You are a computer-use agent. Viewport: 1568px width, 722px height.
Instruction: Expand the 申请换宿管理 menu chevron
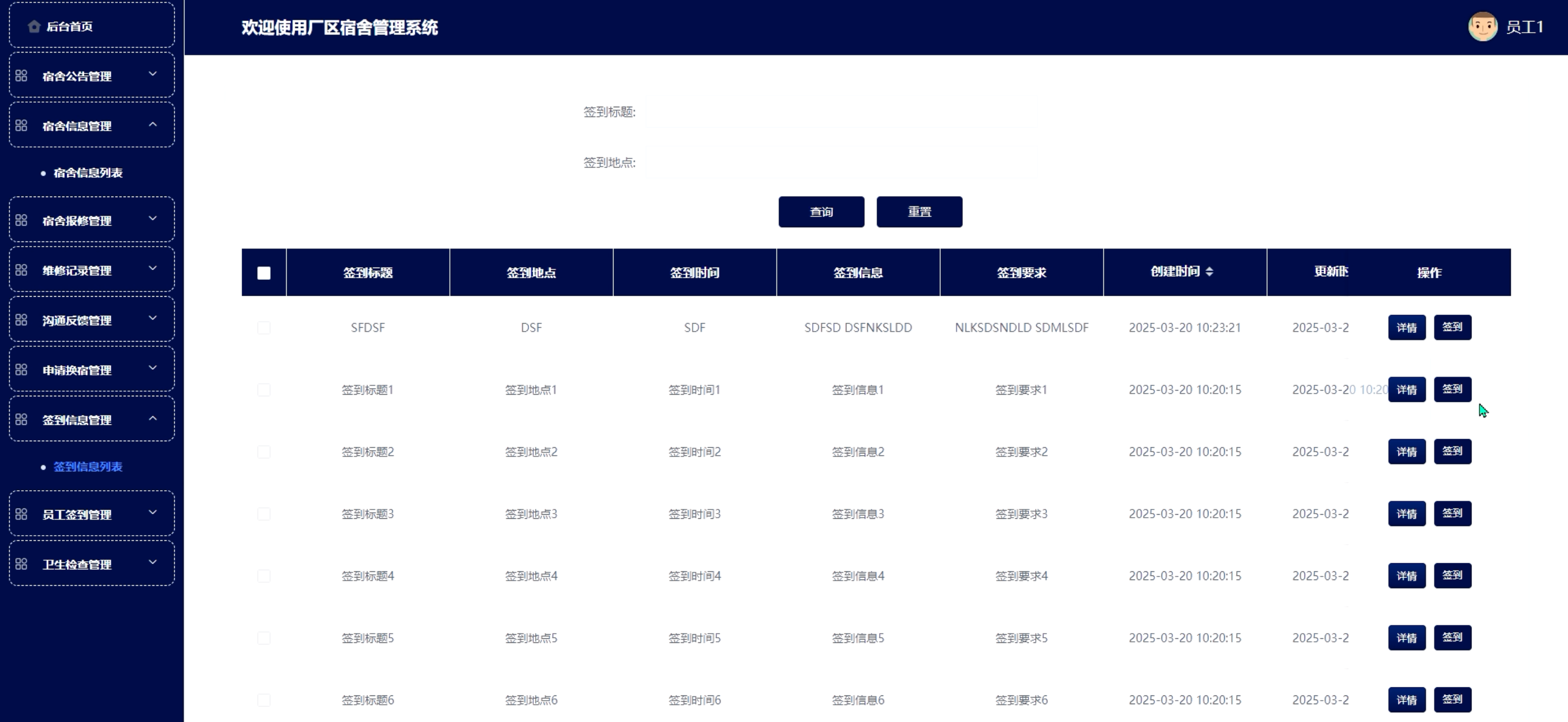[153, 368]
